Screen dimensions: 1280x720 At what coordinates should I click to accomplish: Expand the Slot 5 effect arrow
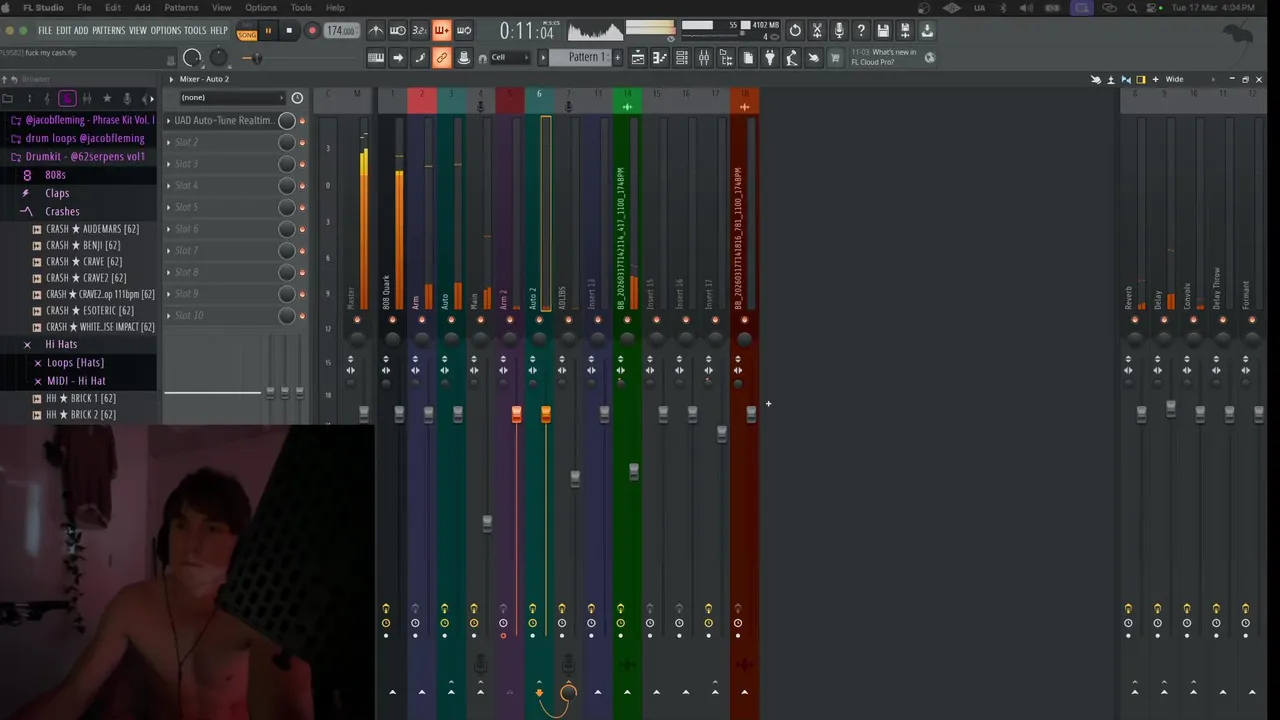click(x=168, y=207)
